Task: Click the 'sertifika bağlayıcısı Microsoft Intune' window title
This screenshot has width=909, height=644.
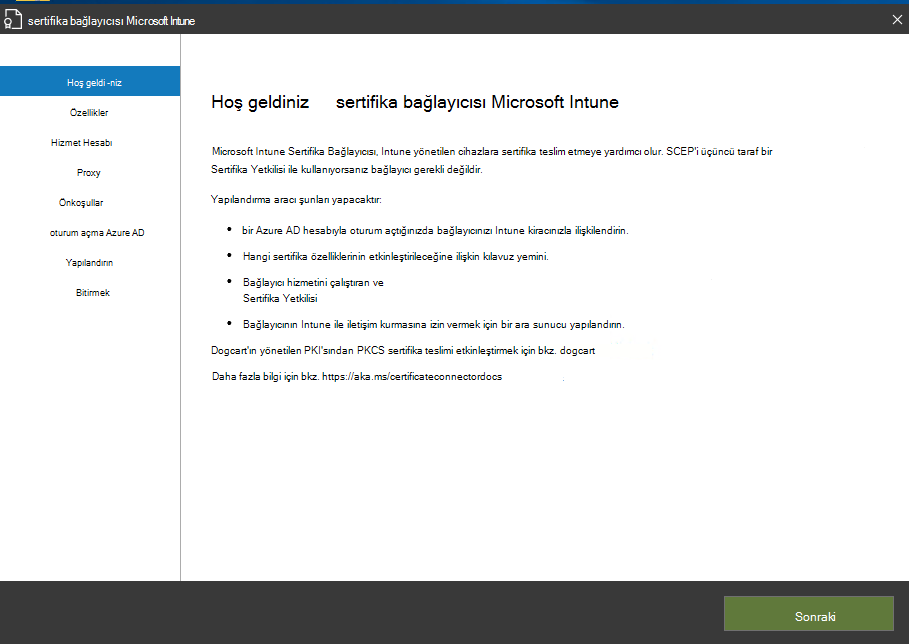Action: click(x=111, y=21)
